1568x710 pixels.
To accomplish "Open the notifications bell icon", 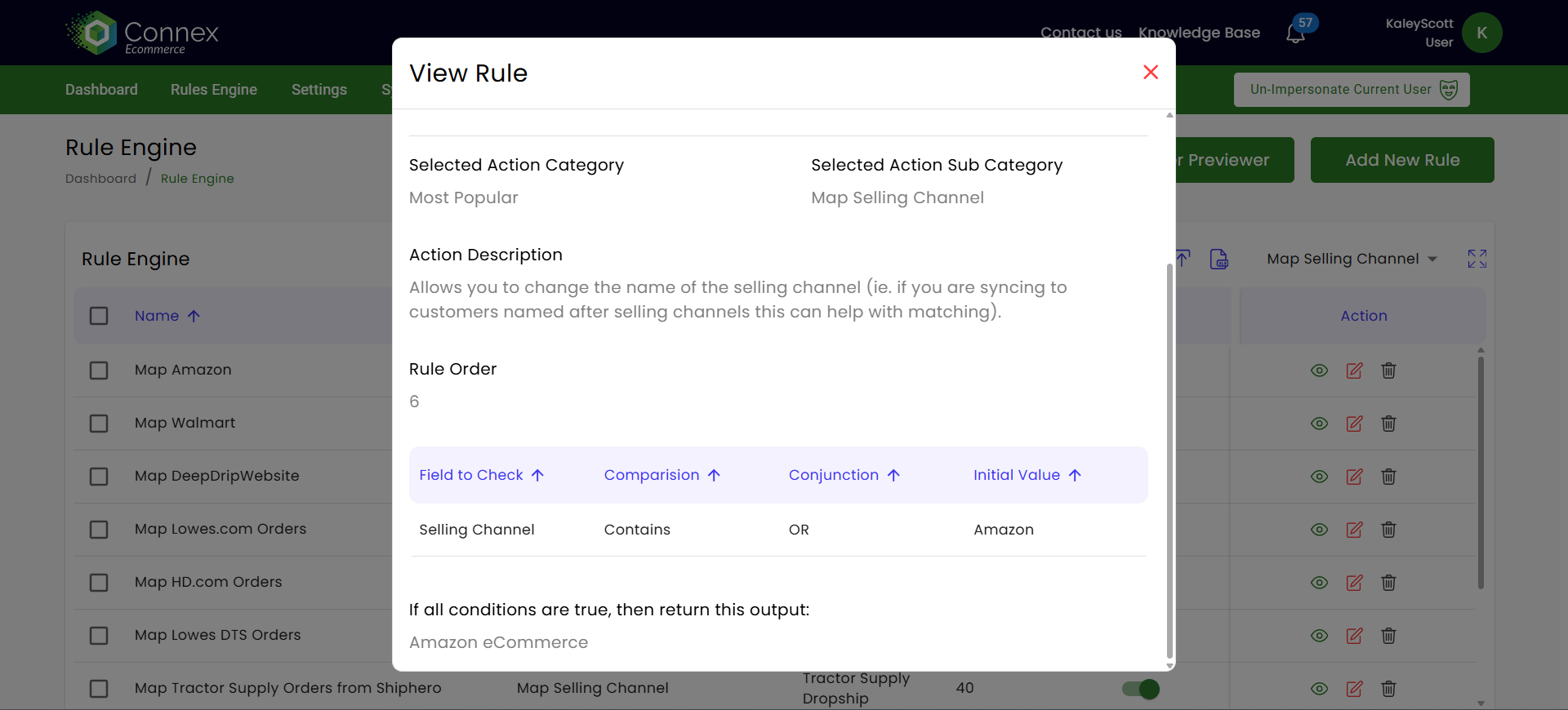I will point(1295,34).
